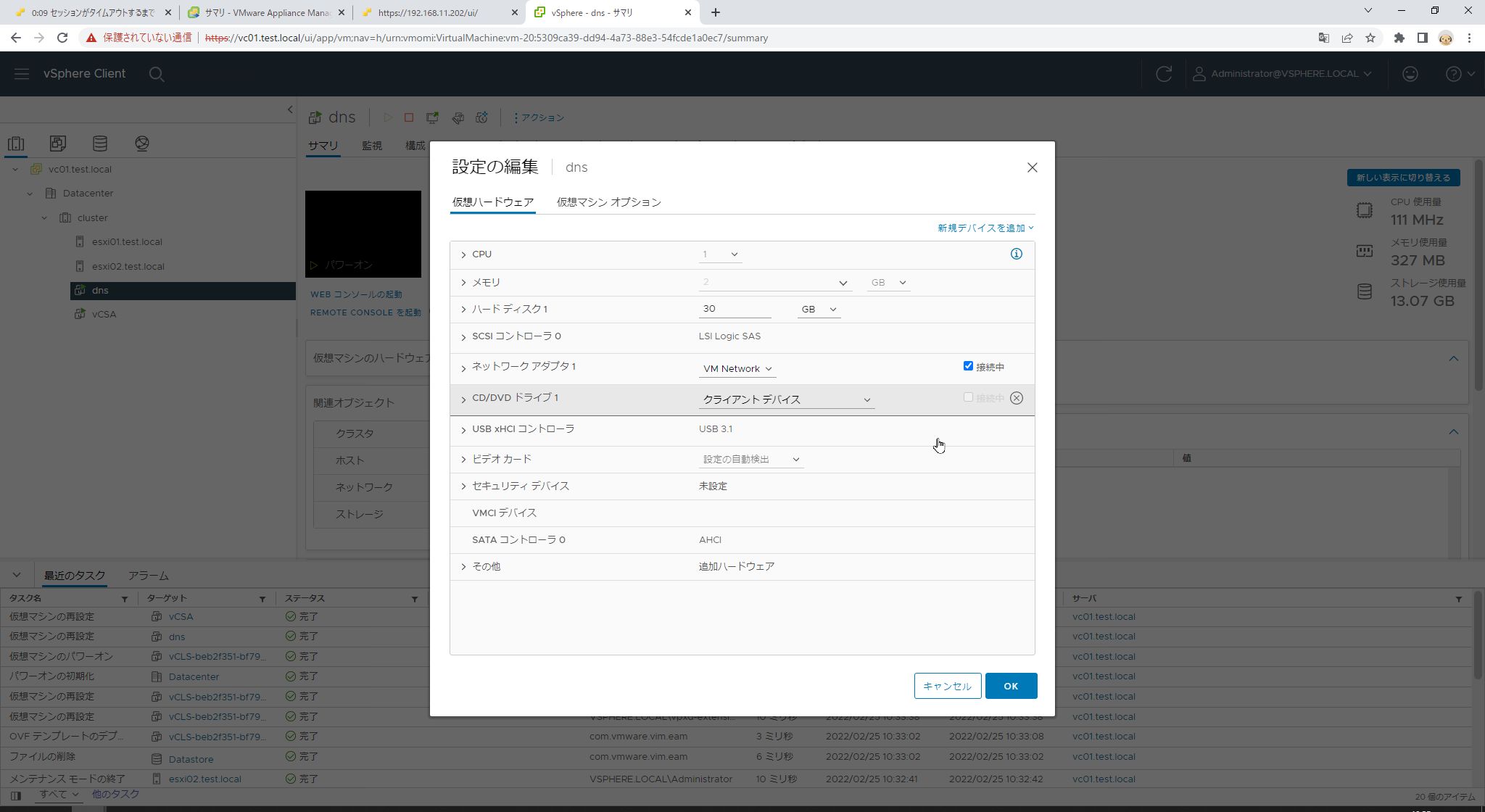The width and height of the screenshot is (1485, 812).
Task: Switch to VMs and Templates inventory icon
Action: [x=58, y=144]
